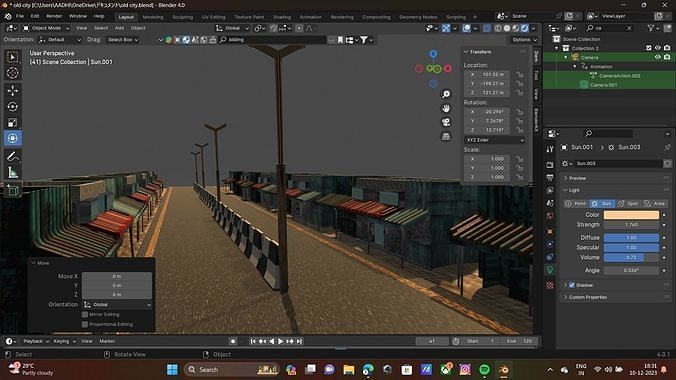Image resolution: width=676 pixels, height=380 pixels.
Task: Select the Transform tool
Action: [x=13, y=138]
